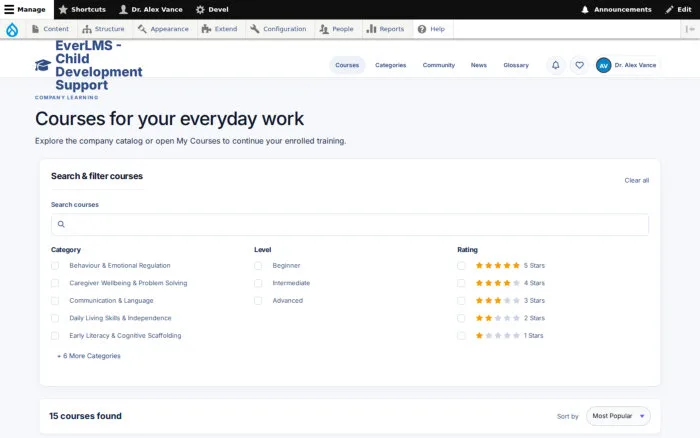Open the Glossary nav item
Image resolution: width=700 pixels, height=438 pixels.
point(516,65)
